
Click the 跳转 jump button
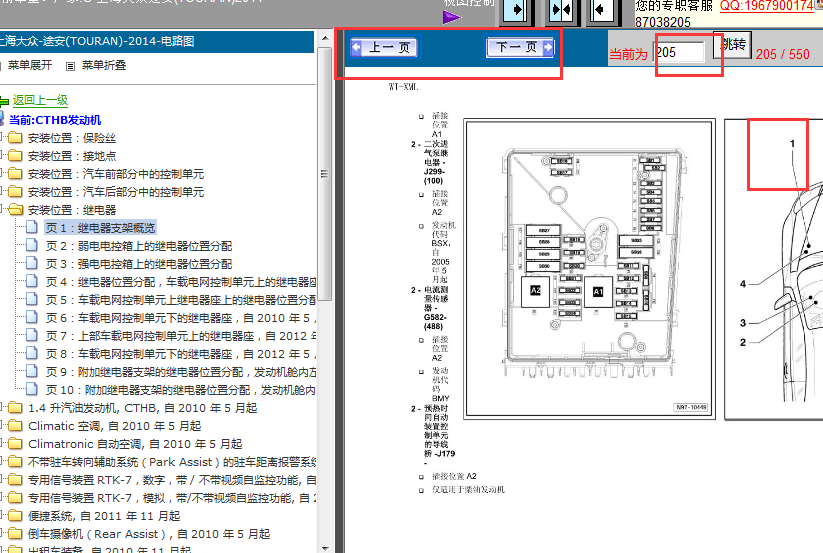click(x=733, y=45)
